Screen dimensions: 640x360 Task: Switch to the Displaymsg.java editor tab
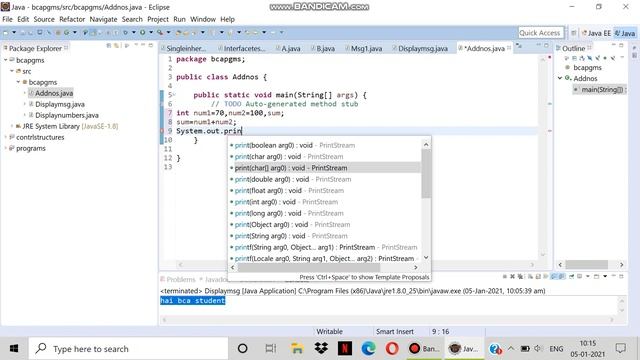(x=422, y=48)
